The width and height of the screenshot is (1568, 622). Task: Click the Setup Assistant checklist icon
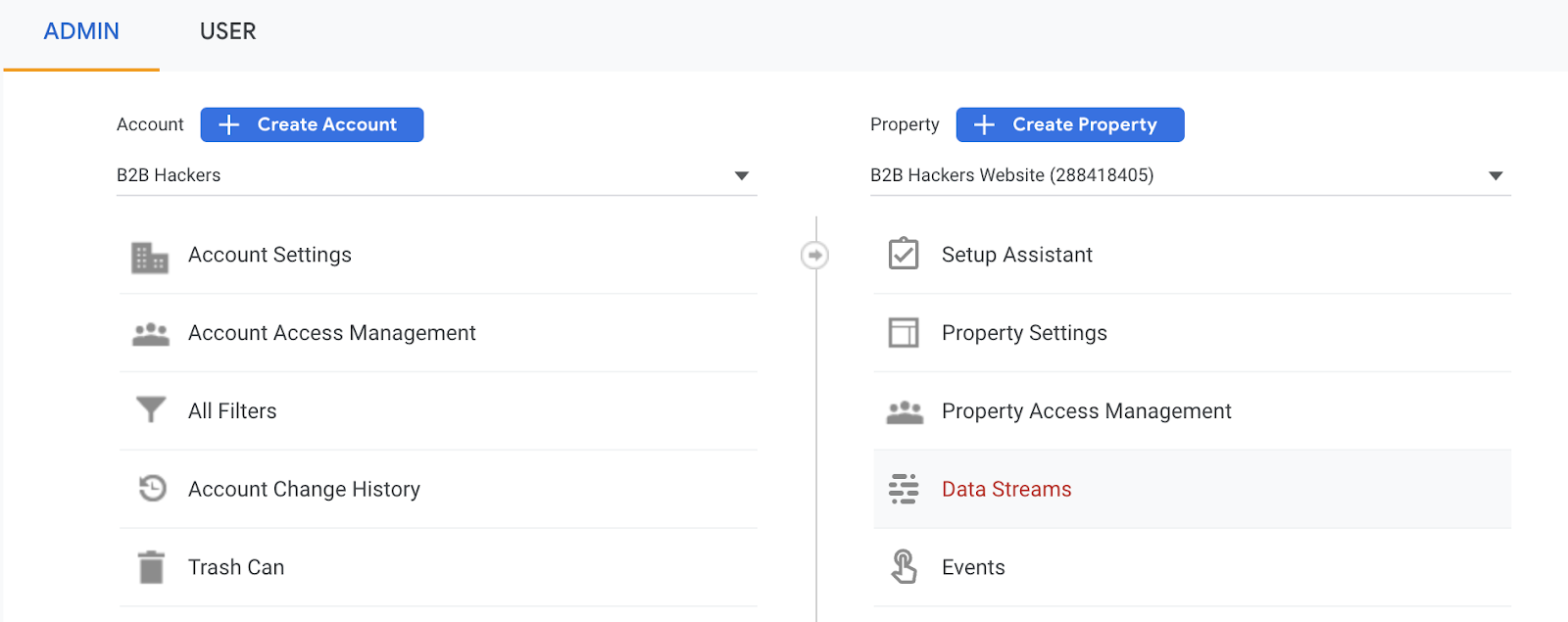coord(903,254)
